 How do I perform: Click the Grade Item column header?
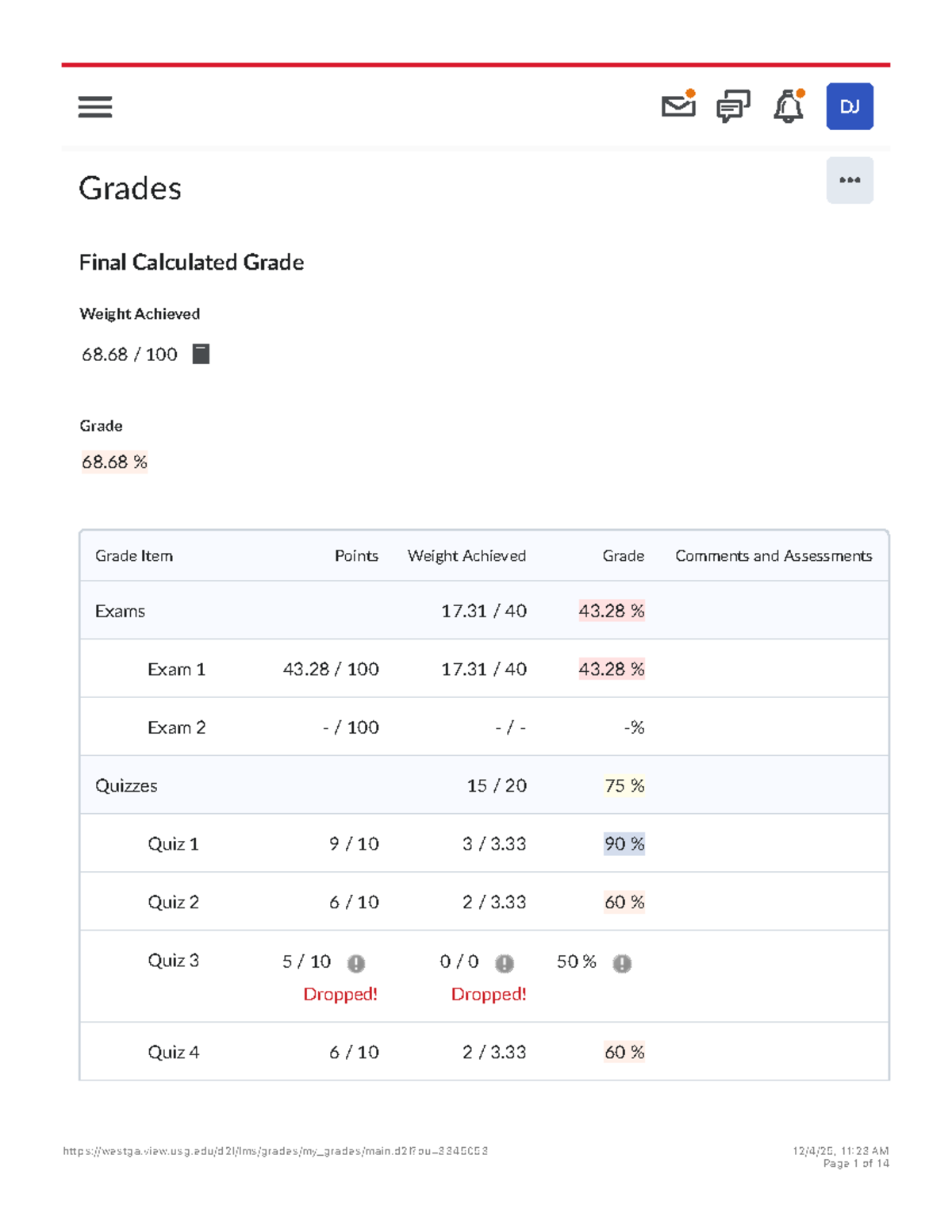point(134,556)
